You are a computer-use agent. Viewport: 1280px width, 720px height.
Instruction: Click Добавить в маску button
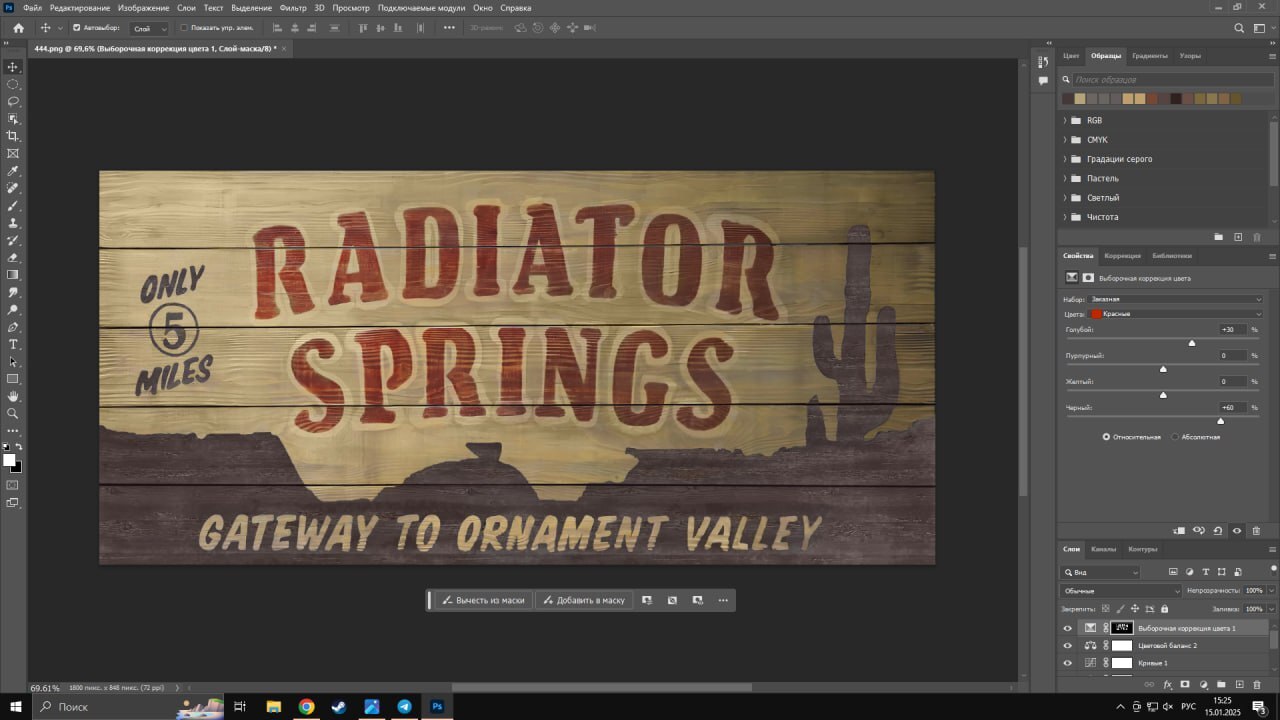pyautogui.click(x=584, y=600)
